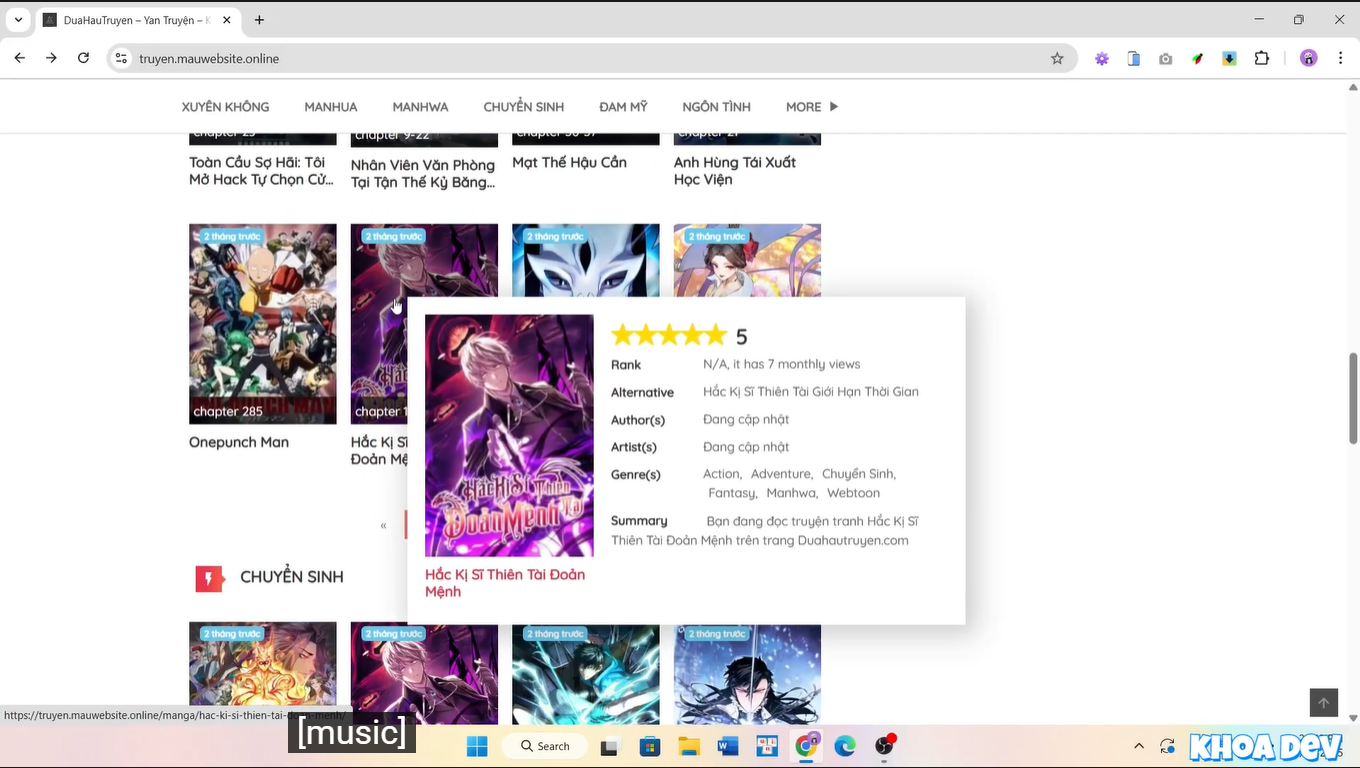This screenshot has width=1360, height=768.
Task: Open the Đam Mỹ category
Action: [x=623, y=107]
